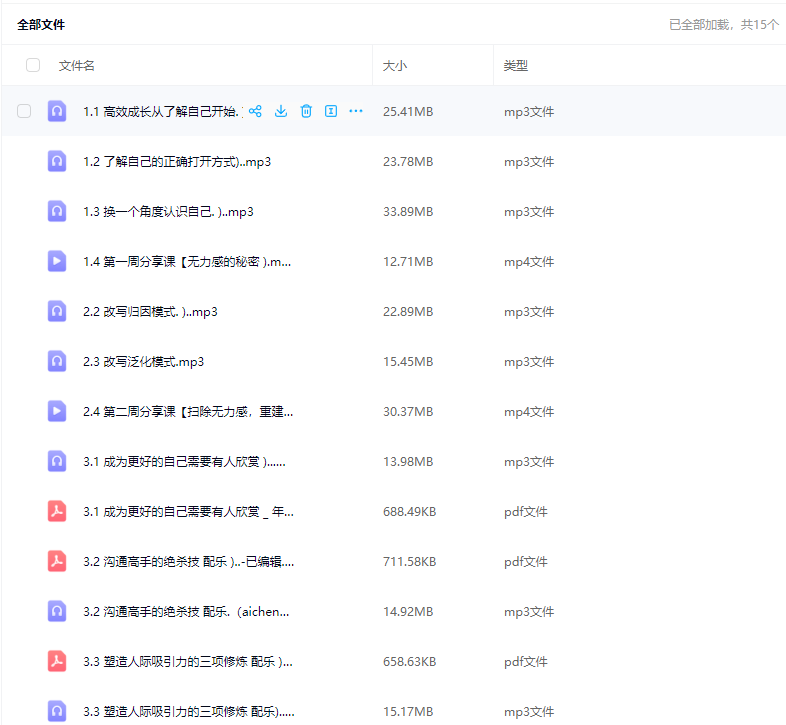786x725 pixels.
Task: Open file 2.3 改写泛化模式.mp3
Action: pos(143,361)
